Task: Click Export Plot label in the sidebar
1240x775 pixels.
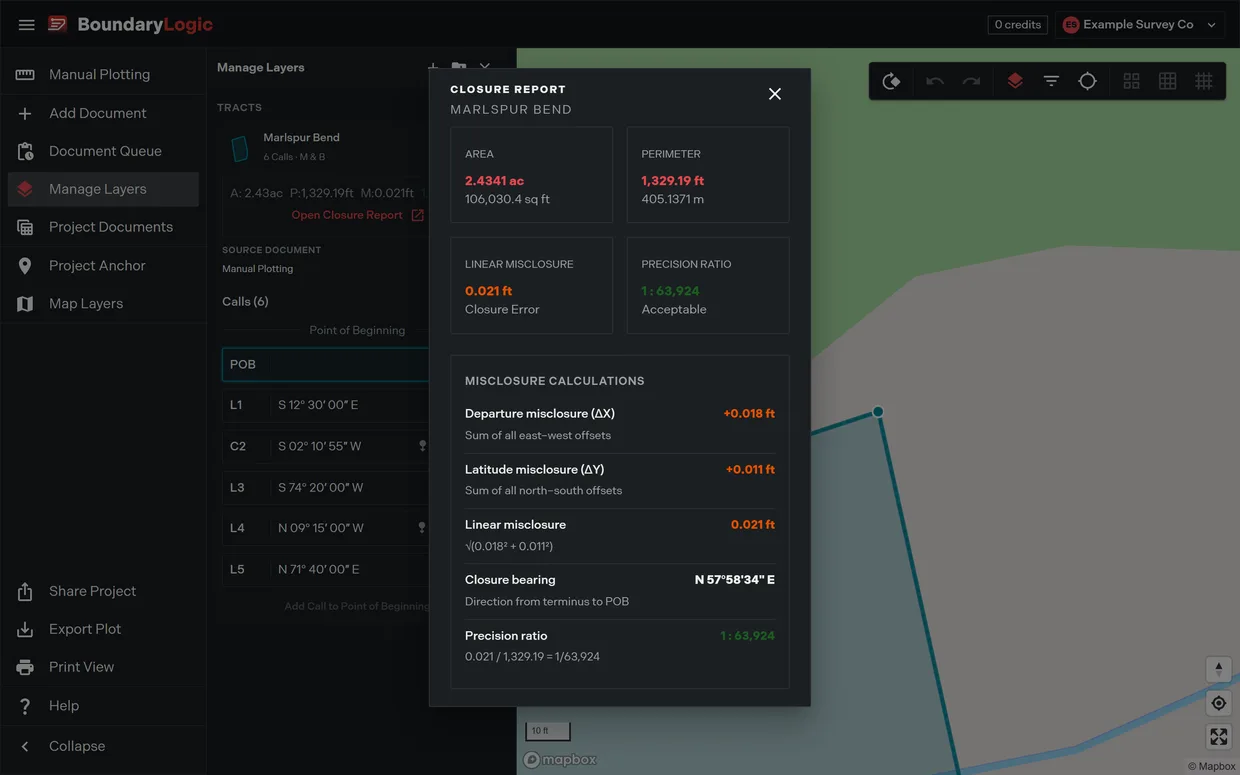Action: (85, 629)
